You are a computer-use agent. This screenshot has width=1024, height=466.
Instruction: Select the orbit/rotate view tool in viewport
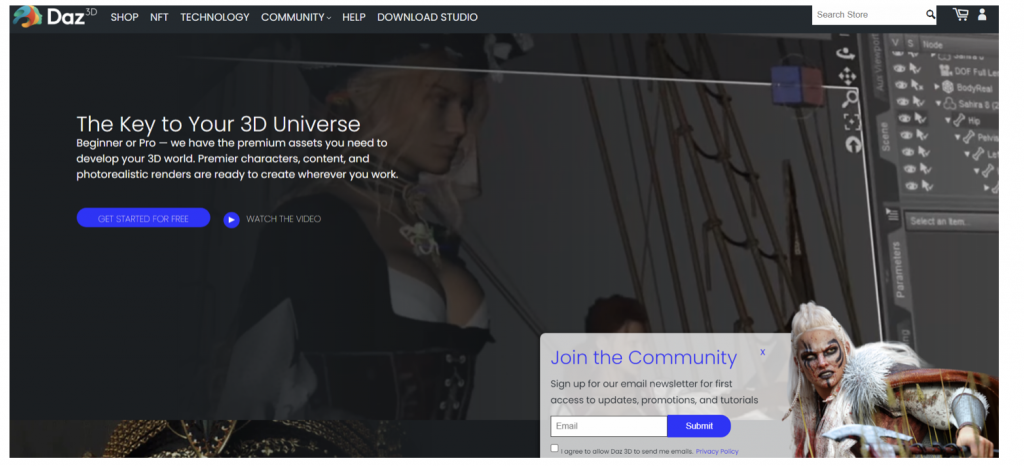(846, 53)
